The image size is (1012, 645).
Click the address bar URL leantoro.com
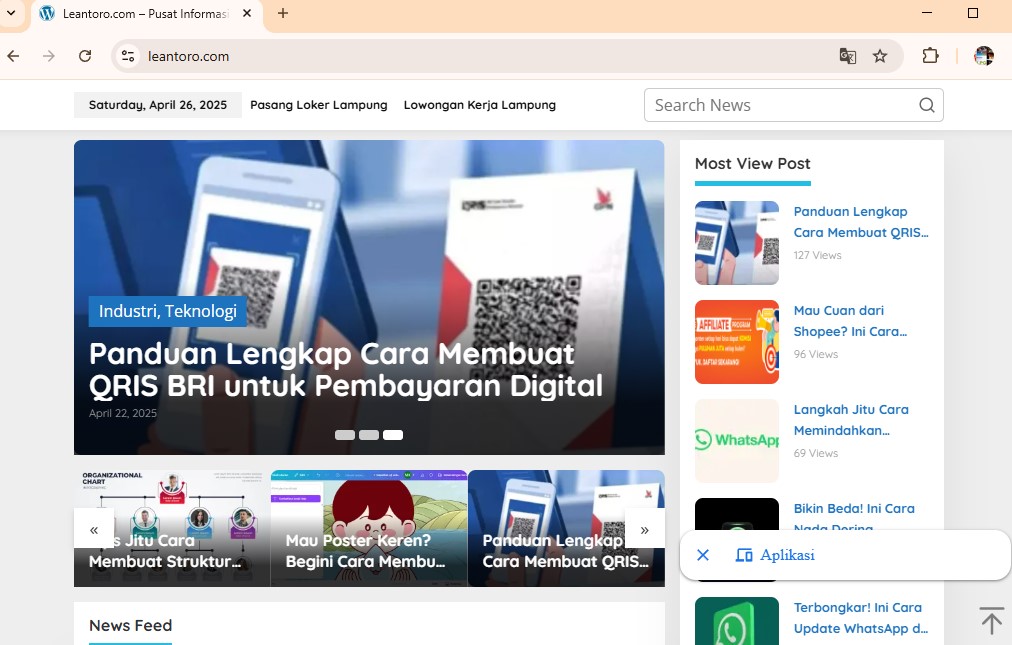(x=188, y=56)
